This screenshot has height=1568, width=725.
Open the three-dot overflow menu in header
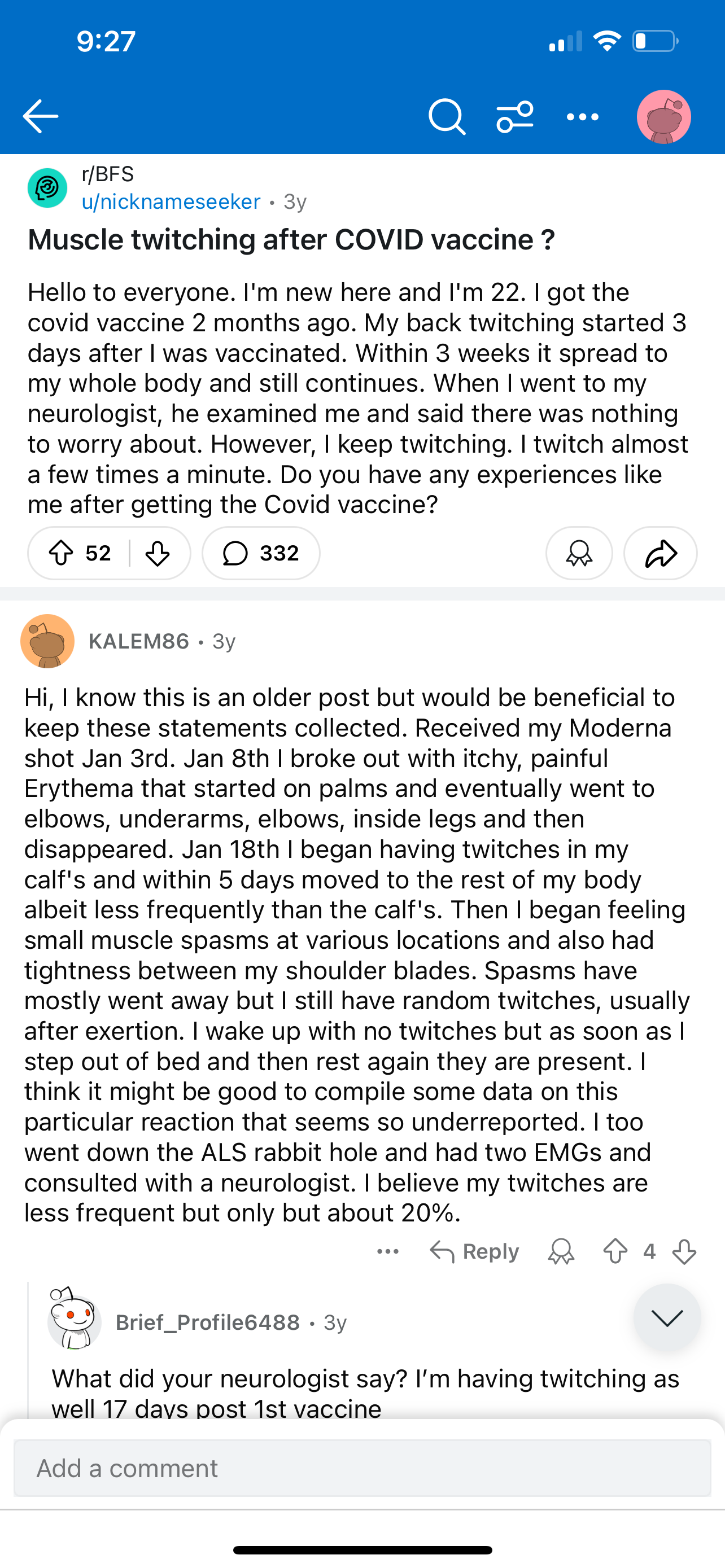click(583, 116)
